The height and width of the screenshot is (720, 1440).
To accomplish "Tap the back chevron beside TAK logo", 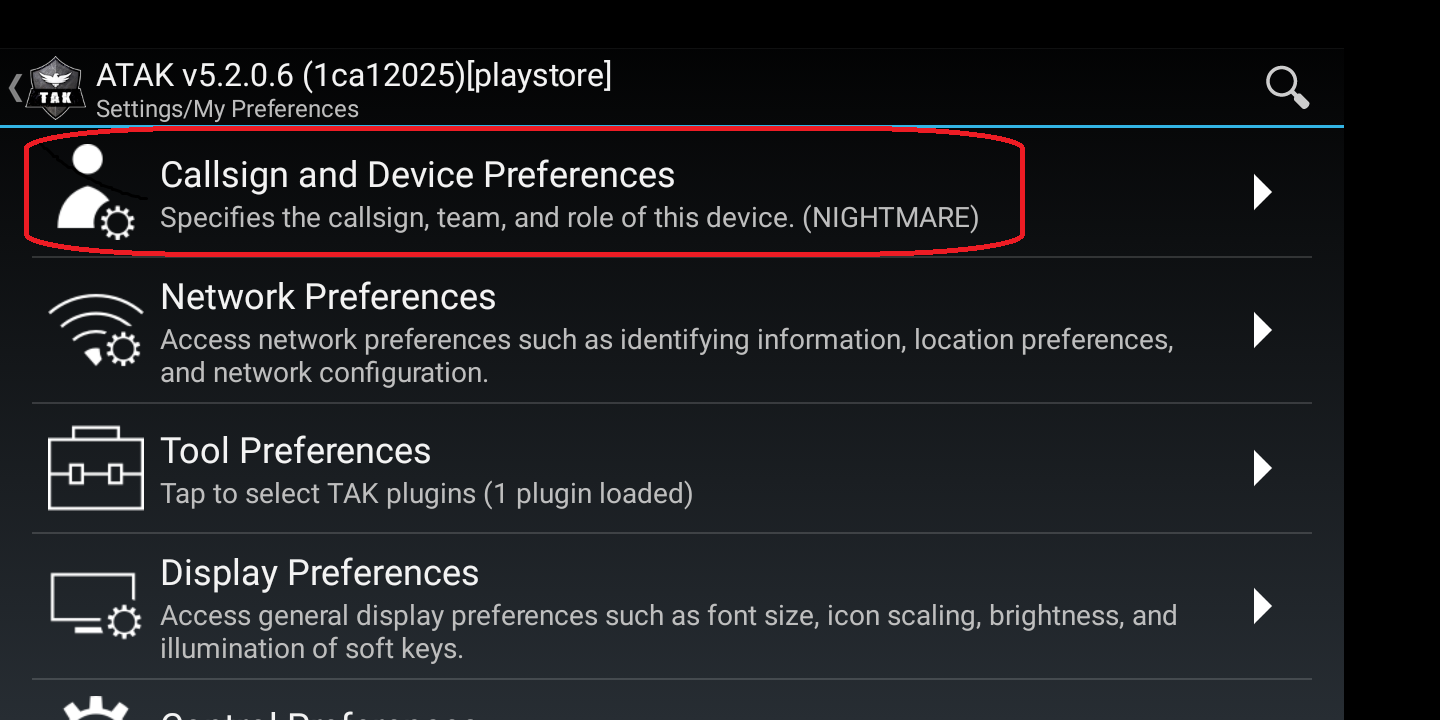I will tap(14, 88).
